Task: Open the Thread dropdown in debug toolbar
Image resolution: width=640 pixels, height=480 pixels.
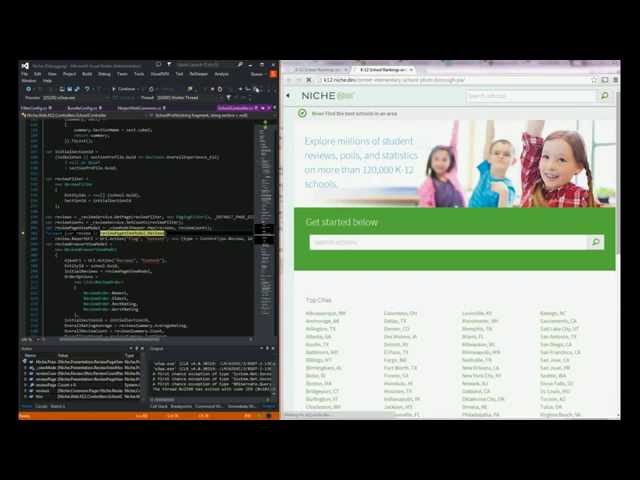Action: click(188, 98)
